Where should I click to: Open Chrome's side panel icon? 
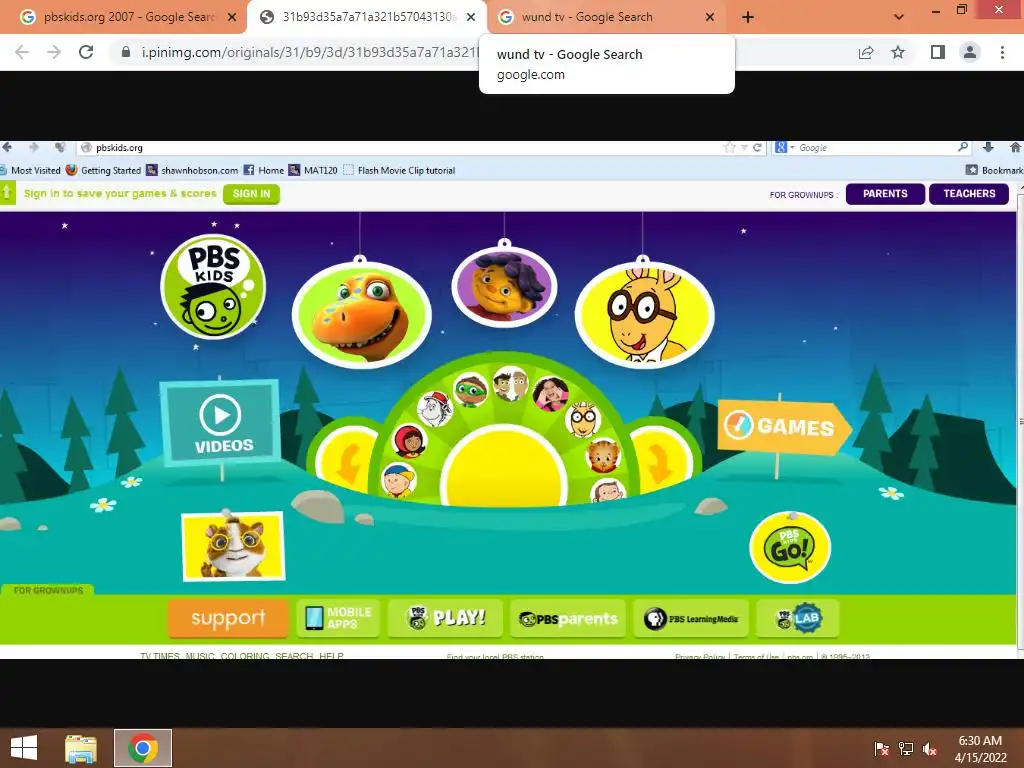coord(938,52)
